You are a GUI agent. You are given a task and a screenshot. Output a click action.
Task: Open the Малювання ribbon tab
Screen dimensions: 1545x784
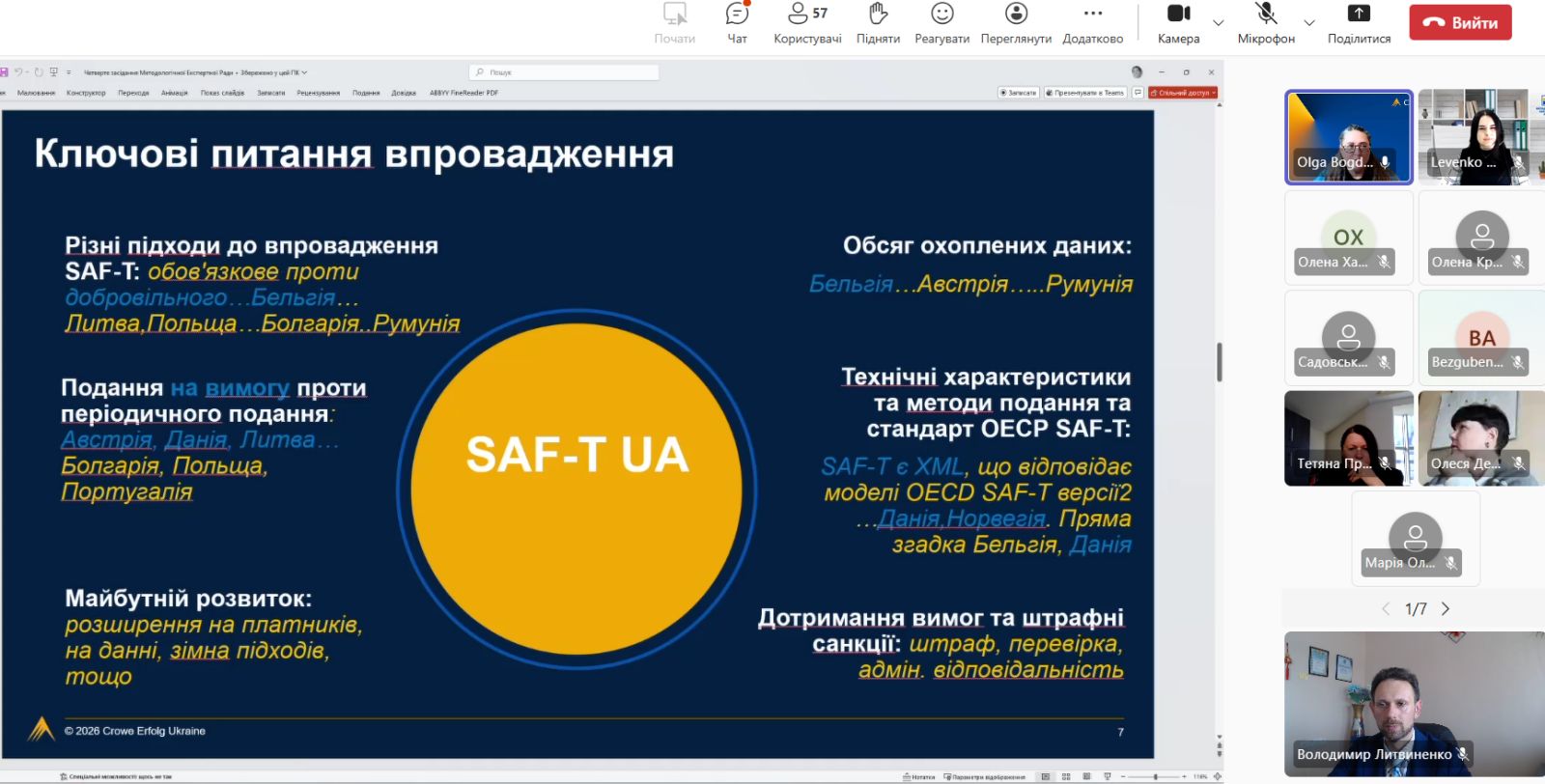[x=36, y=93]
